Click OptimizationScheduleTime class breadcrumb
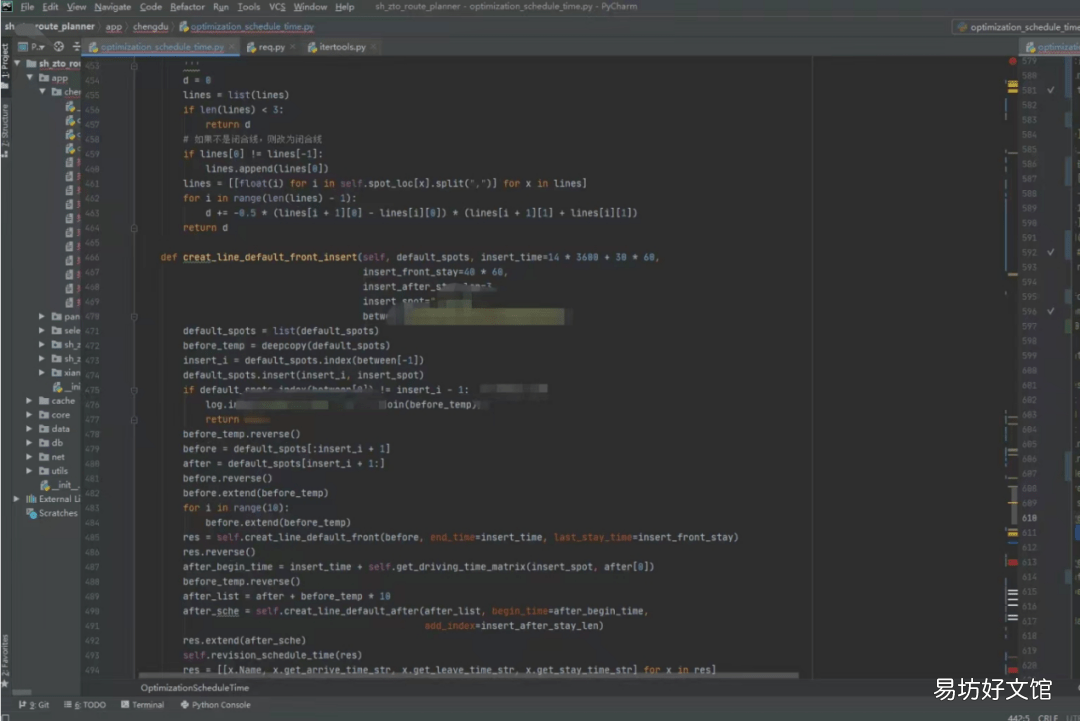The height and width of the screenshot is (721, 1080). (x=195, y=688)
